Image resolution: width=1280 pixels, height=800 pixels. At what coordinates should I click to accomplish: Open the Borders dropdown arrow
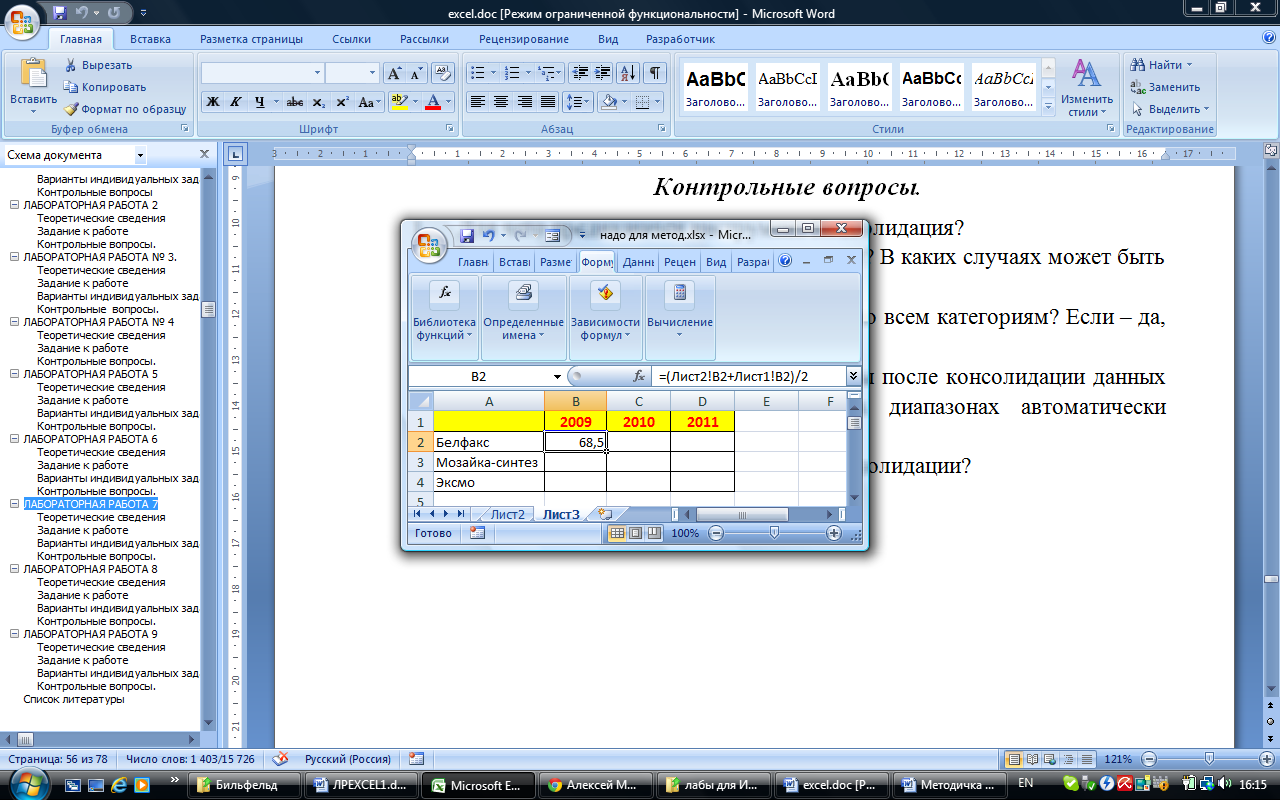(x=658, y=102)
